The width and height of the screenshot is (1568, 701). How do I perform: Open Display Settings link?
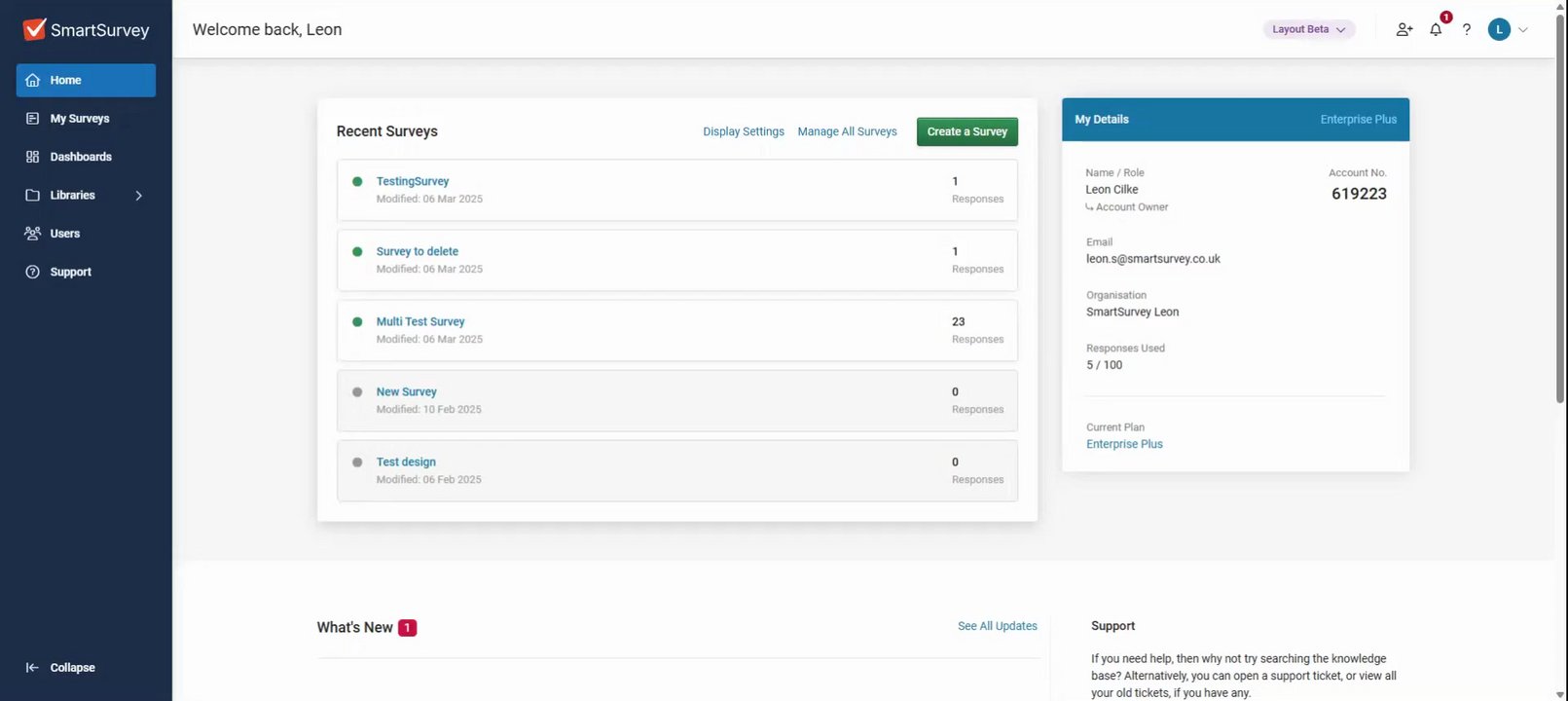pyautogui.click(x=744, y=131)
